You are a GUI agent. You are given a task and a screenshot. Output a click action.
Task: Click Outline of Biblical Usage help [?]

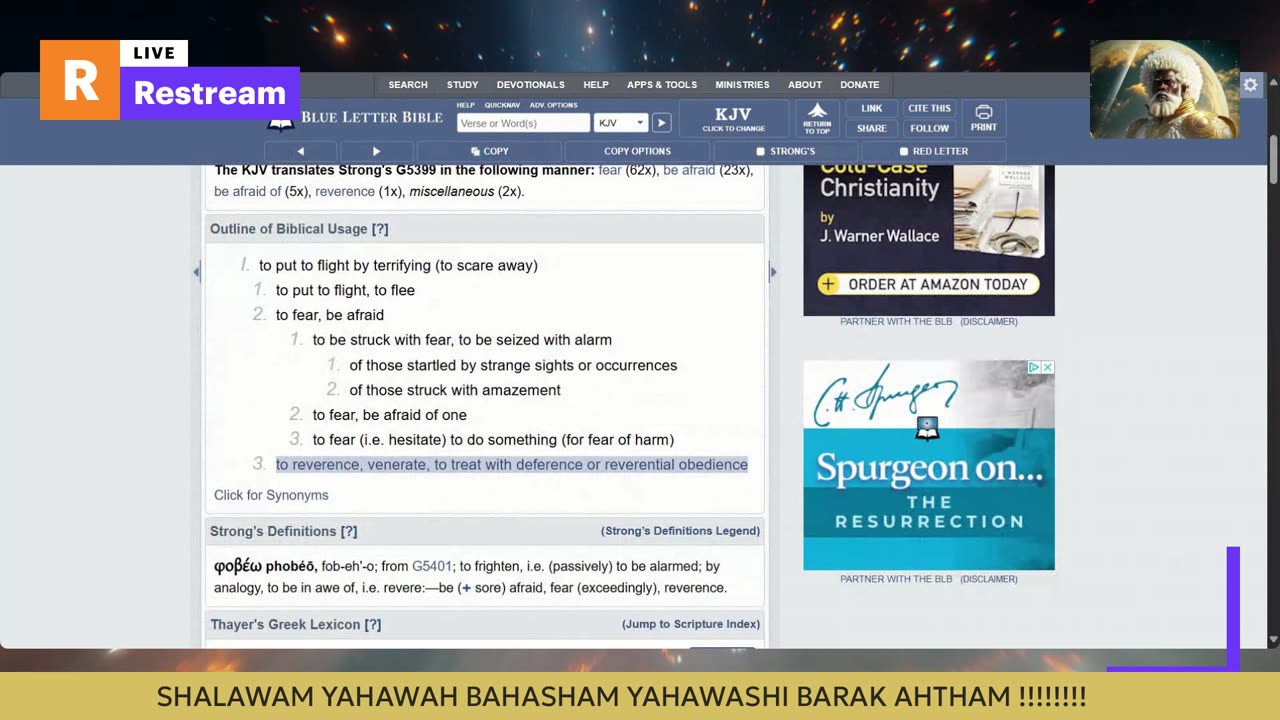[380, 229]
